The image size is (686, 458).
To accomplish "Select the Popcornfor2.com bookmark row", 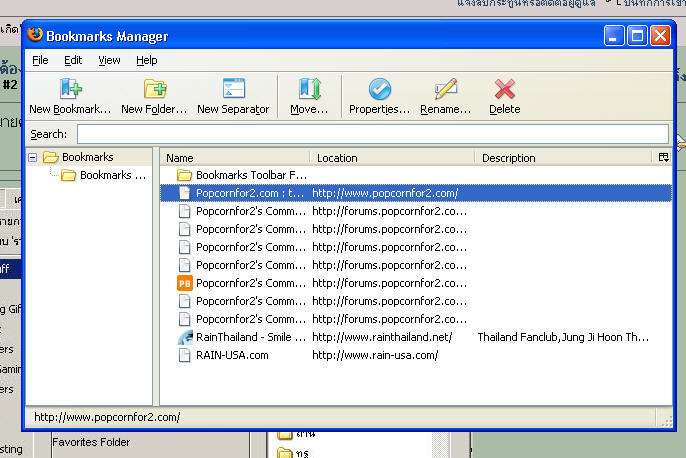I will (x=416, y=193).
